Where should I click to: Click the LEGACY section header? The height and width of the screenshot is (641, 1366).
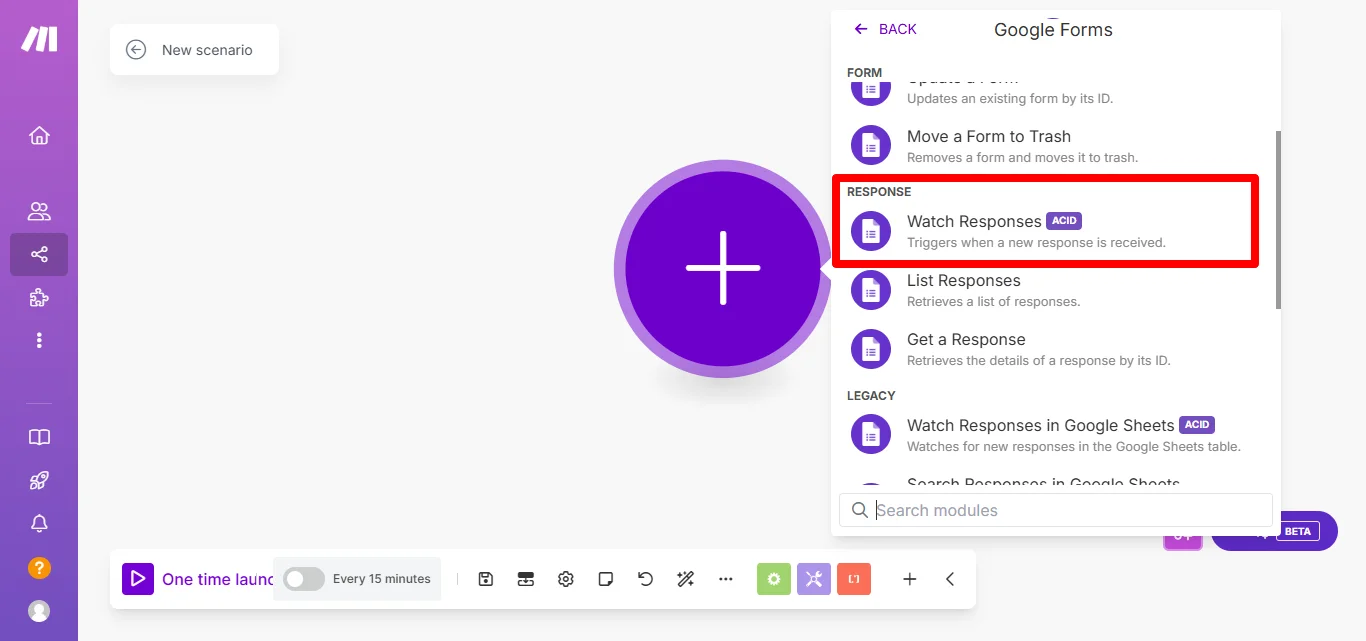coord(871,395)
